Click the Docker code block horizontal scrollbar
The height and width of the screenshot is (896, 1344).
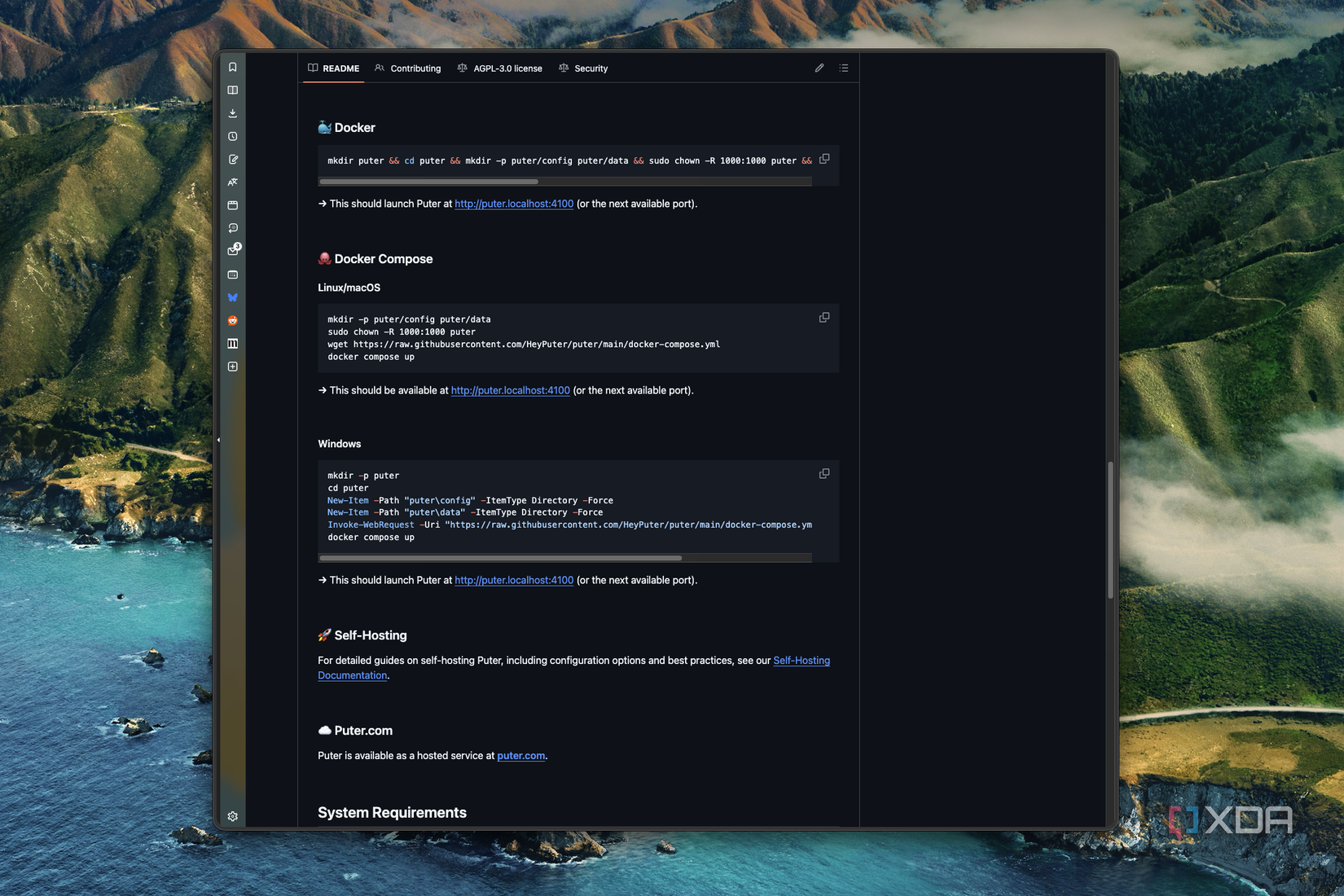click(x=428, y=182)
